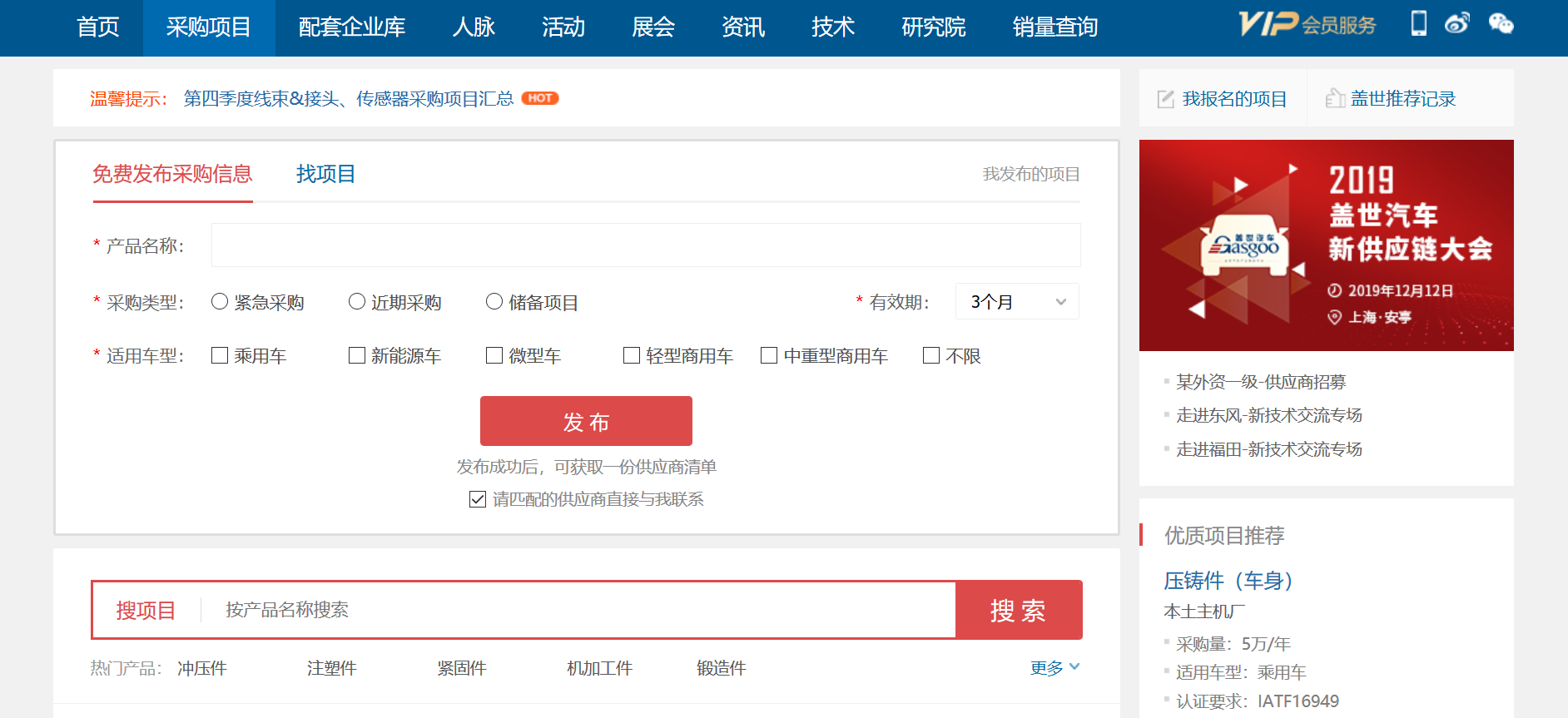Select hot product 锻造件
Screen dimensions: 1568x718
point(722,668)
